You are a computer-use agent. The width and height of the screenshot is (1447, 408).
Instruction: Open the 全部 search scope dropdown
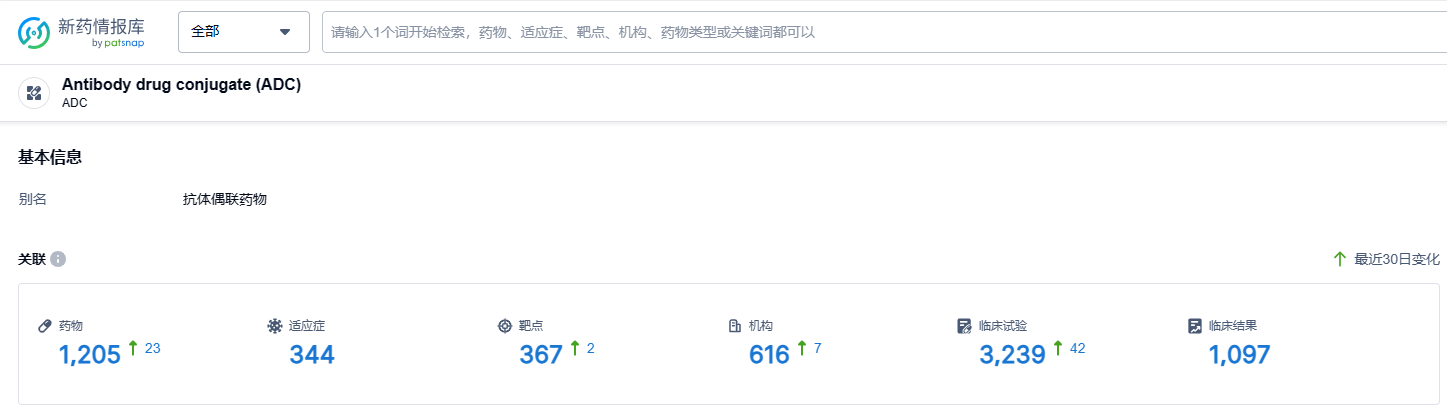[x=244, y=32]
